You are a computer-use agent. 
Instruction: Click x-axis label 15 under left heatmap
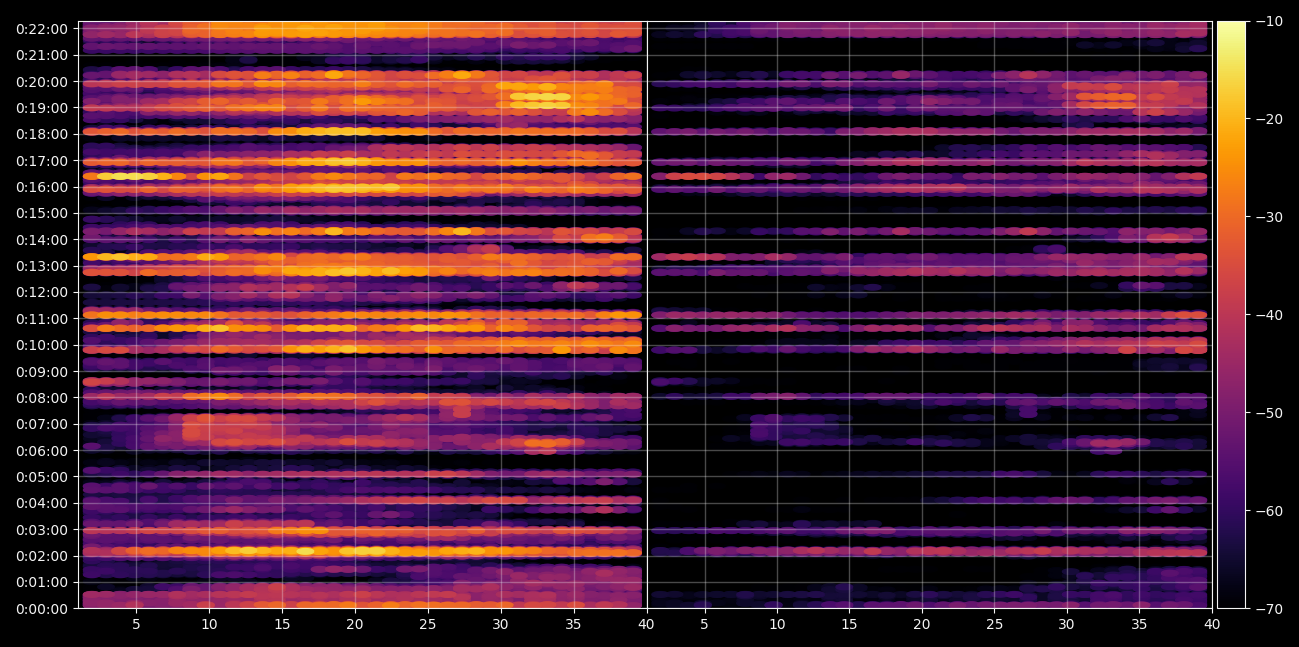point(282,624)
